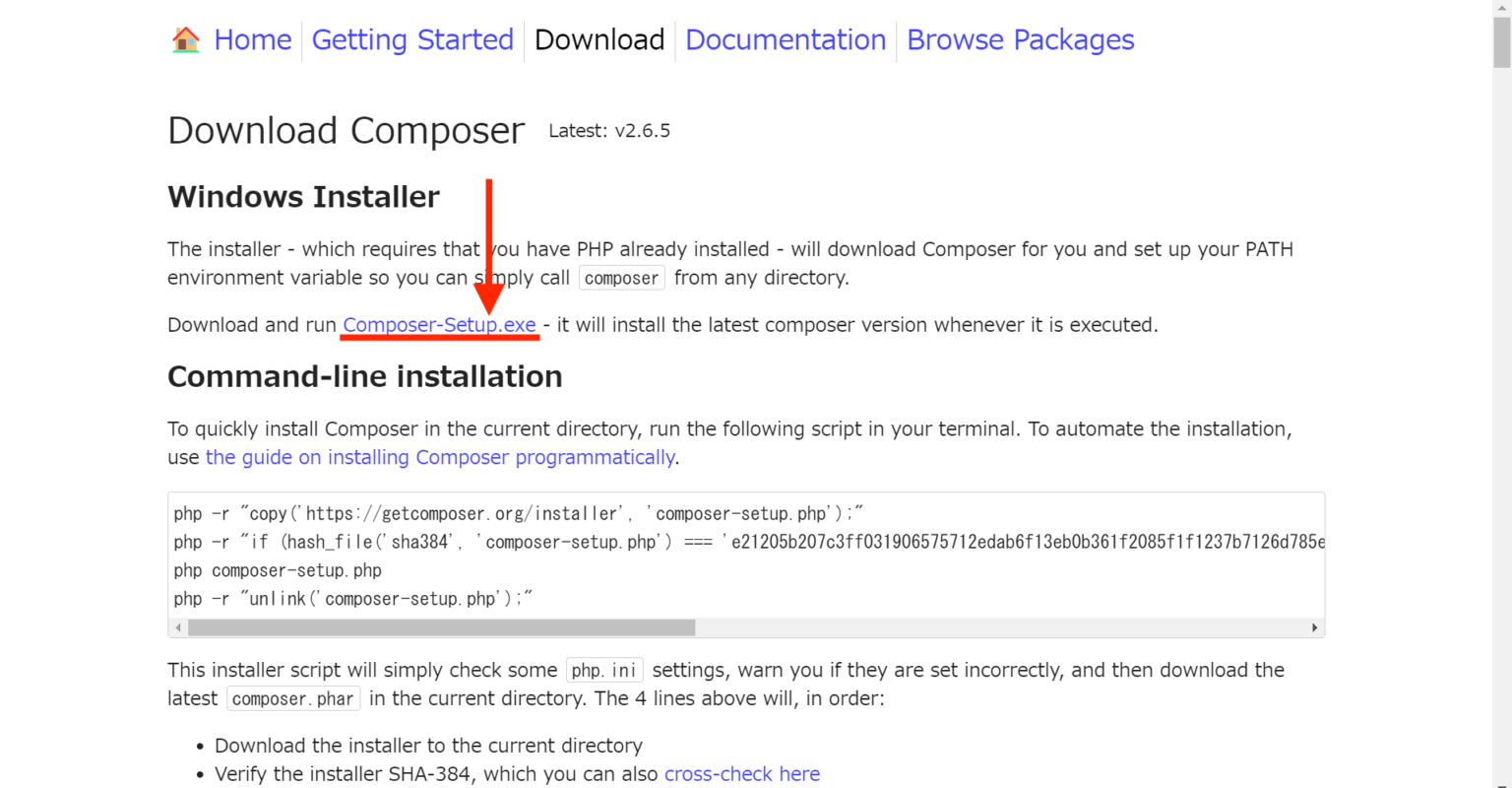Open the Documentation section
1512x788 pixels.
[x=785, y=39]
